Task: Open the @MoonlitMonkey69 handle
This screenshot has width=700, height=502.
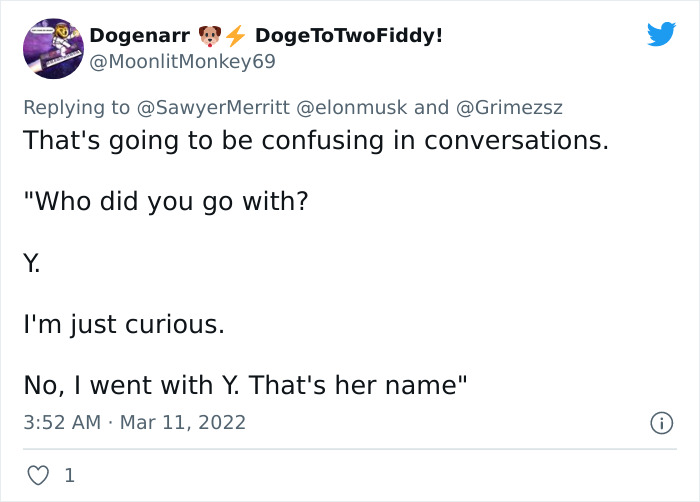Action: tap(182, 61)
